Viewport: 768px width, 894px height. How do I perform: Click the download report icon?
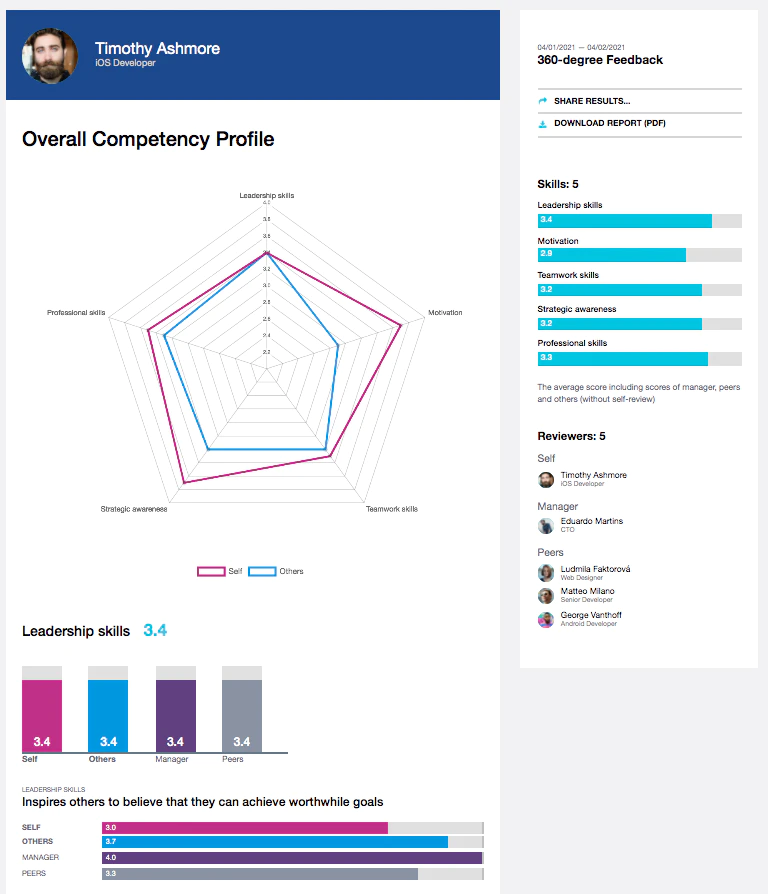point(542,124)
